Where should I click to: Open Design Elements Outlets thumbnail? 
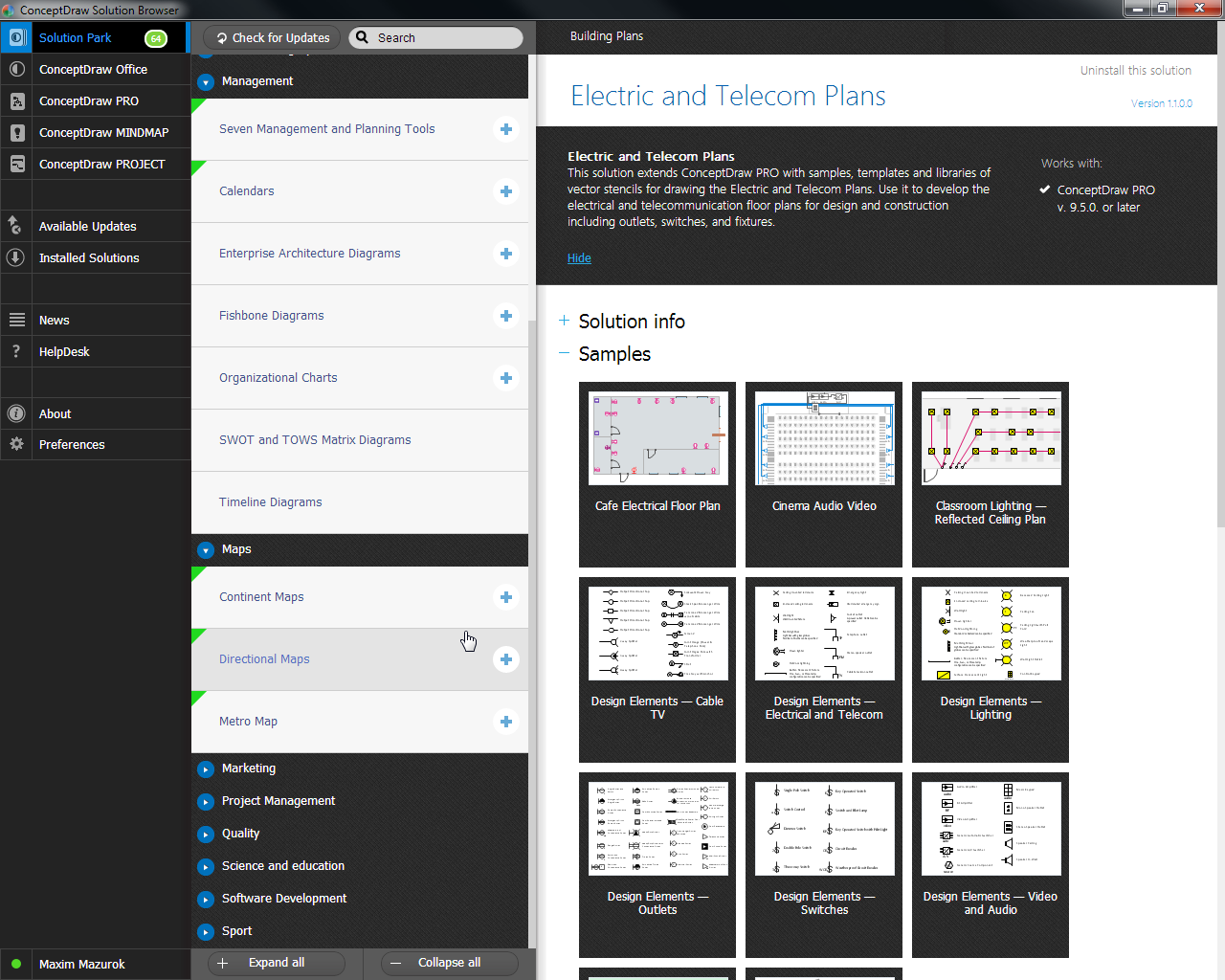pos(657,829)
